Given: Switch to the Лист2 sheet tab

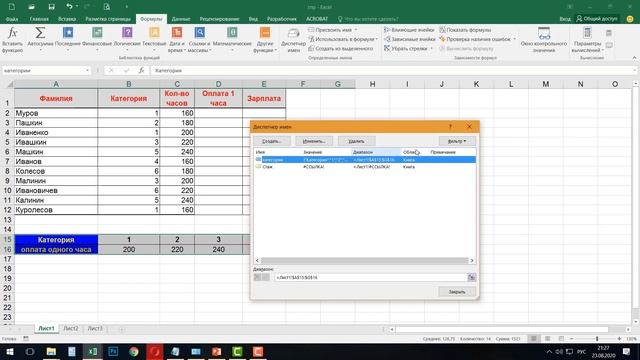Looking at the screenshot, I should pyautogui.click(x=71, y=329).
